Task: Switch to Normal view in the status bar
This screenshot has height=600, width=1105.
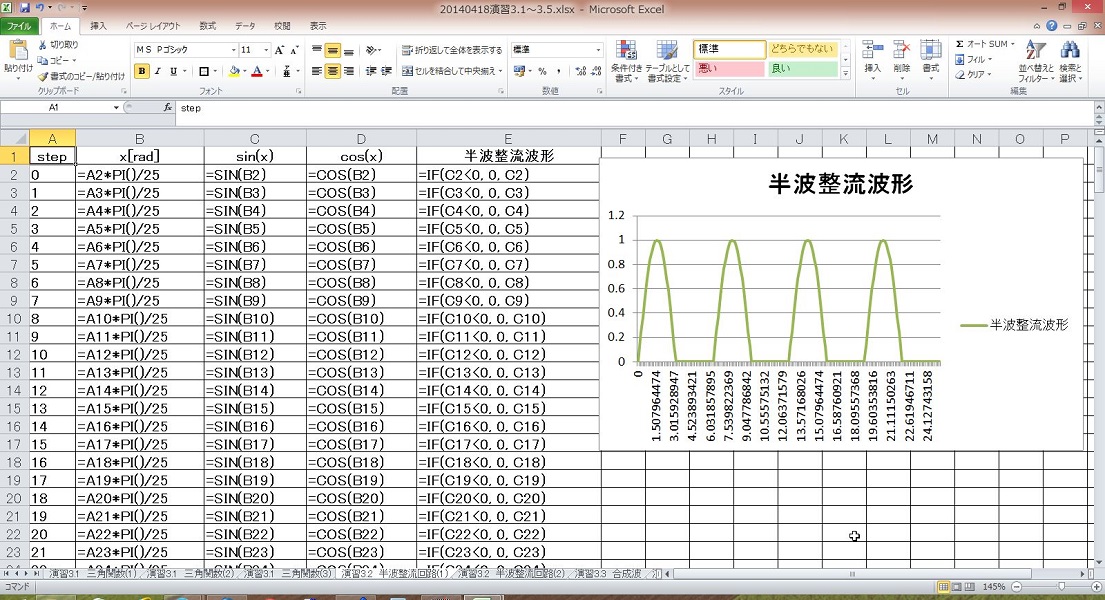Action: 944,587
